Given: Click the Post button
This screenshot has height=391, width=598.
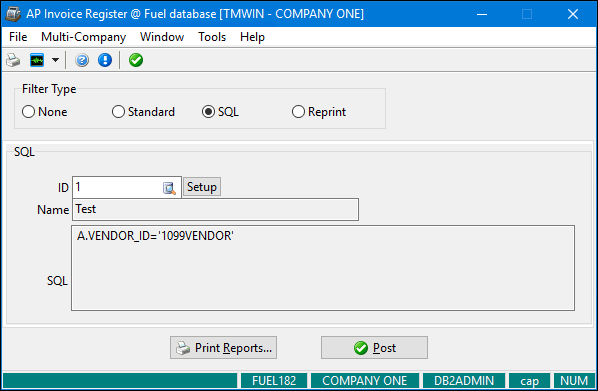Looking at the screenshot, I should [x=375, y=348].
